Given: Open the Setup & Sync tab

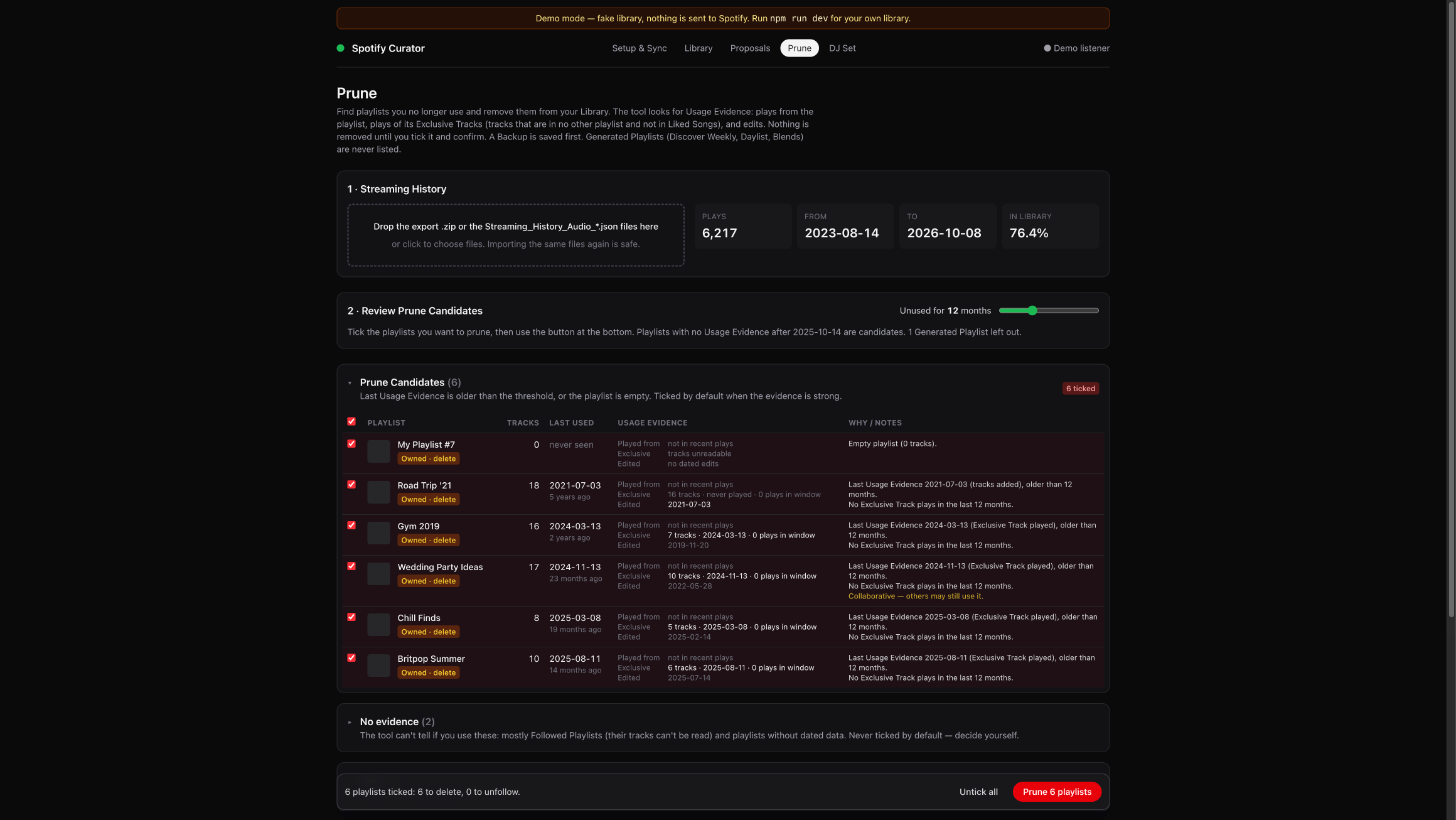Looking at the screenshot, I should (x=639, y=48).
